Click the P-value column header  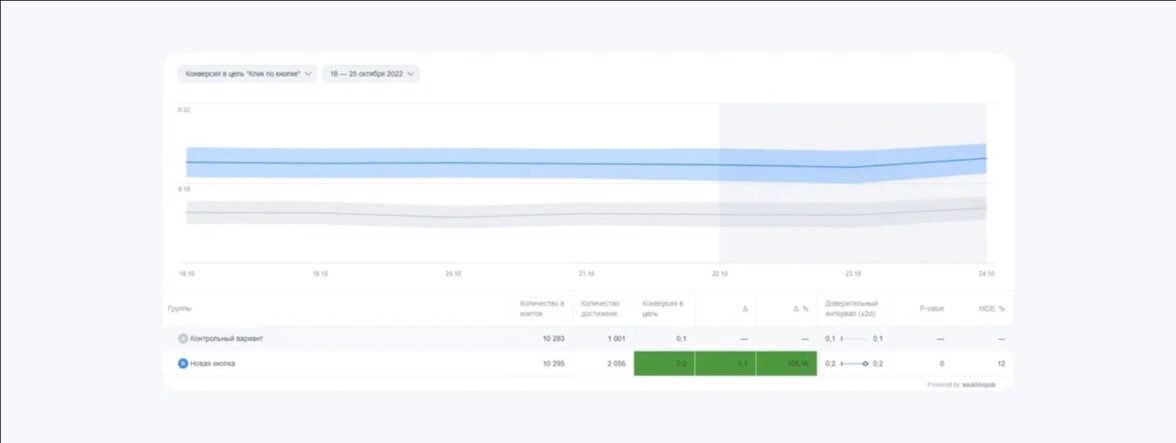click(x=931, y=309)
